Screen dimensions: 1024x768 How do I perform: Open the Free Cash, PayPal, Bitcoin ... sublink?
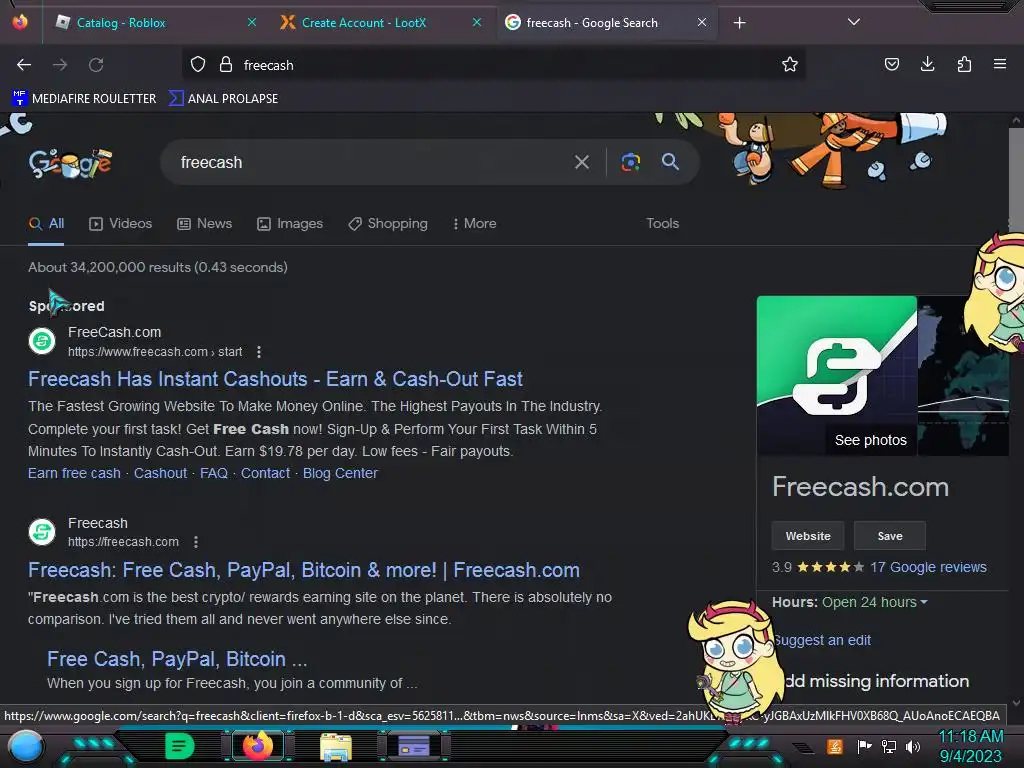(x=177, y=659)
